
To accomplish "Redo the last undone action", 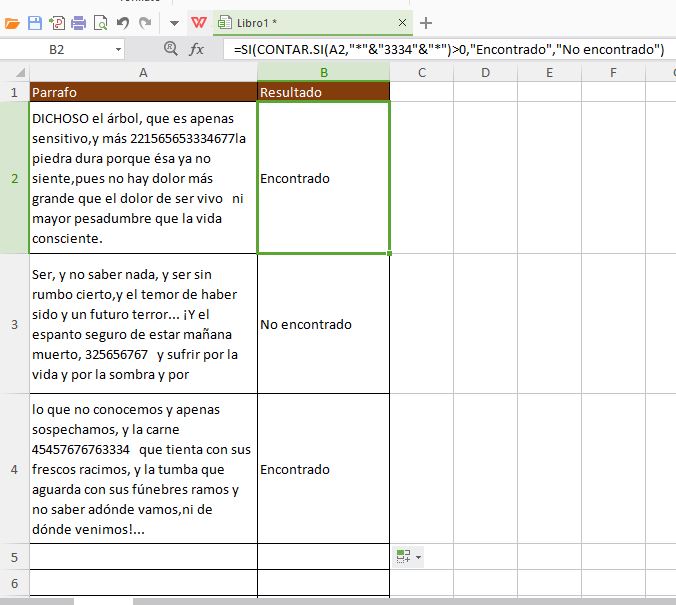I will tap(145, 23).
